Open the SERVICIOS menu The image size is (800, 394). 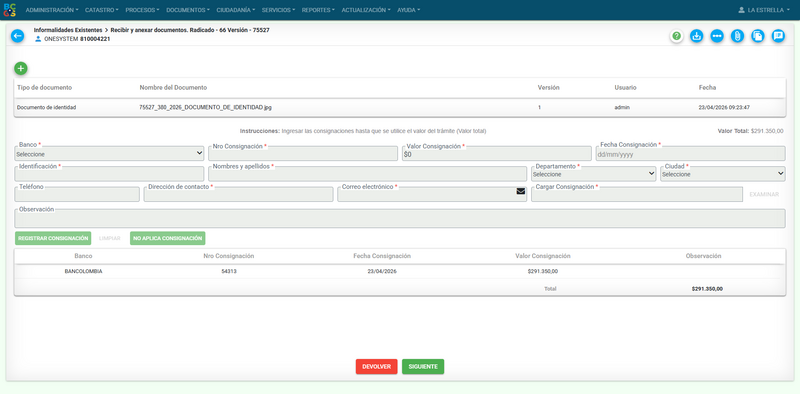pyautogui.click(x=279, y=10)
